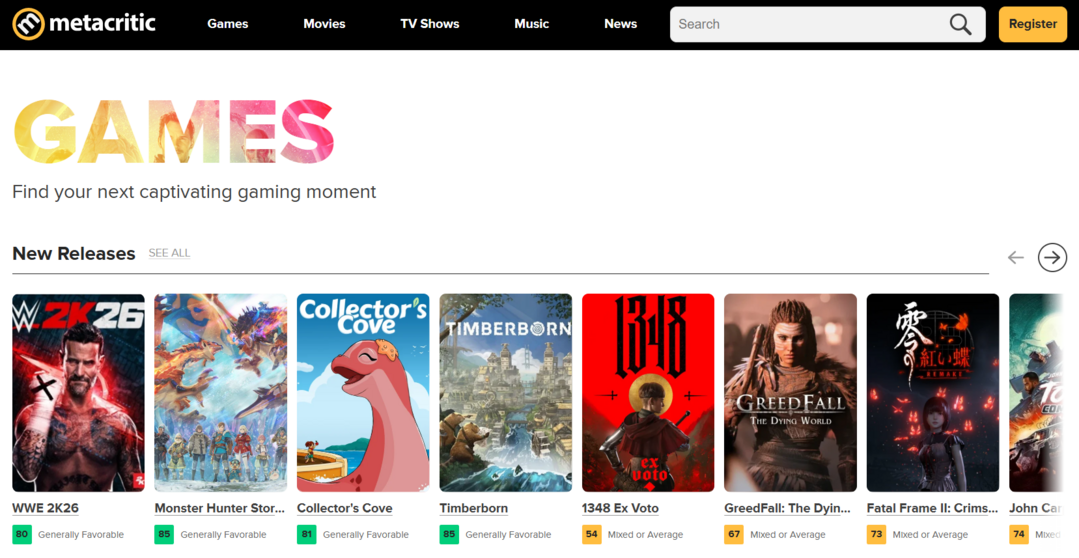The width and height of the screenshot is (1079, 558).
Task: Click the search magnifying glass icon
Action: 960,25
